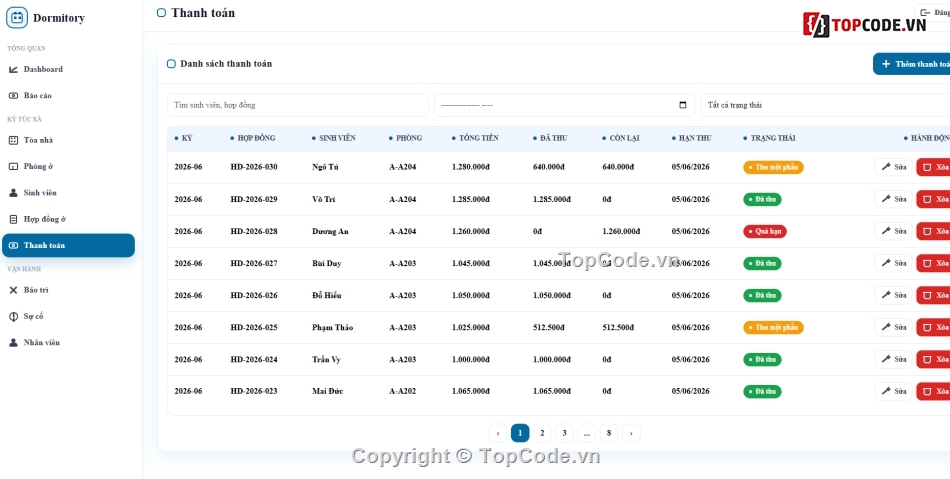Select Thanh toán in the sidebar
Viewport: 950px width, 479px height.
pos(68,245)
